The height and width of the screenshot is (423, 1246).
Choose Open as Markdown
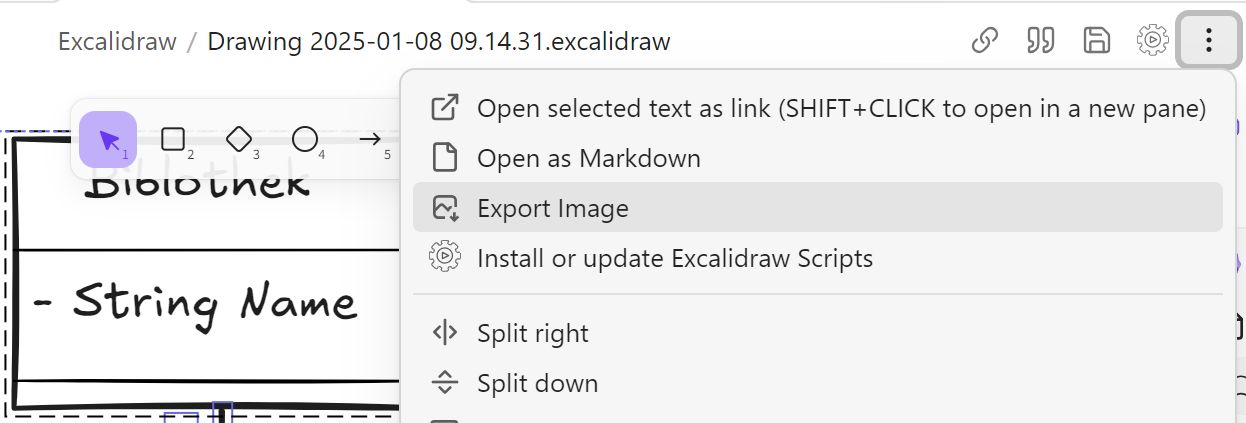817,158
